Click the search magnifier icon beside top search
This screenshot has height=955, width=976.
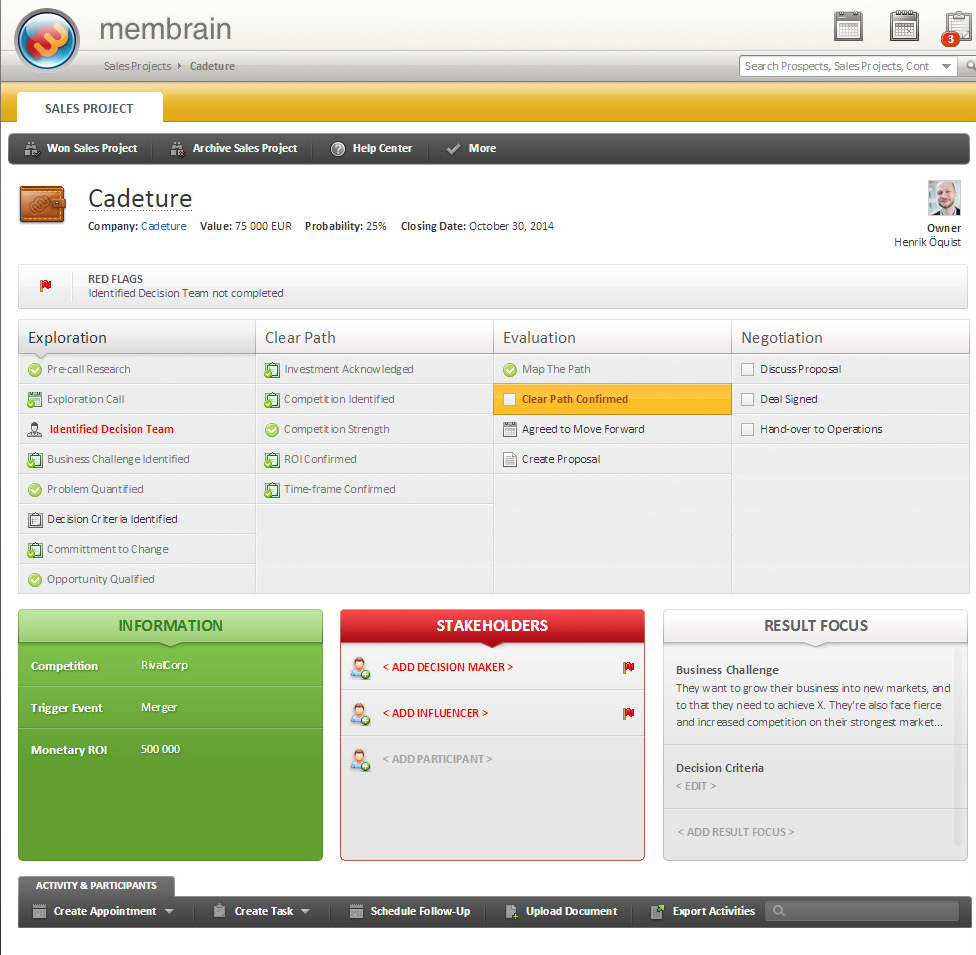(x=969, y=65)
